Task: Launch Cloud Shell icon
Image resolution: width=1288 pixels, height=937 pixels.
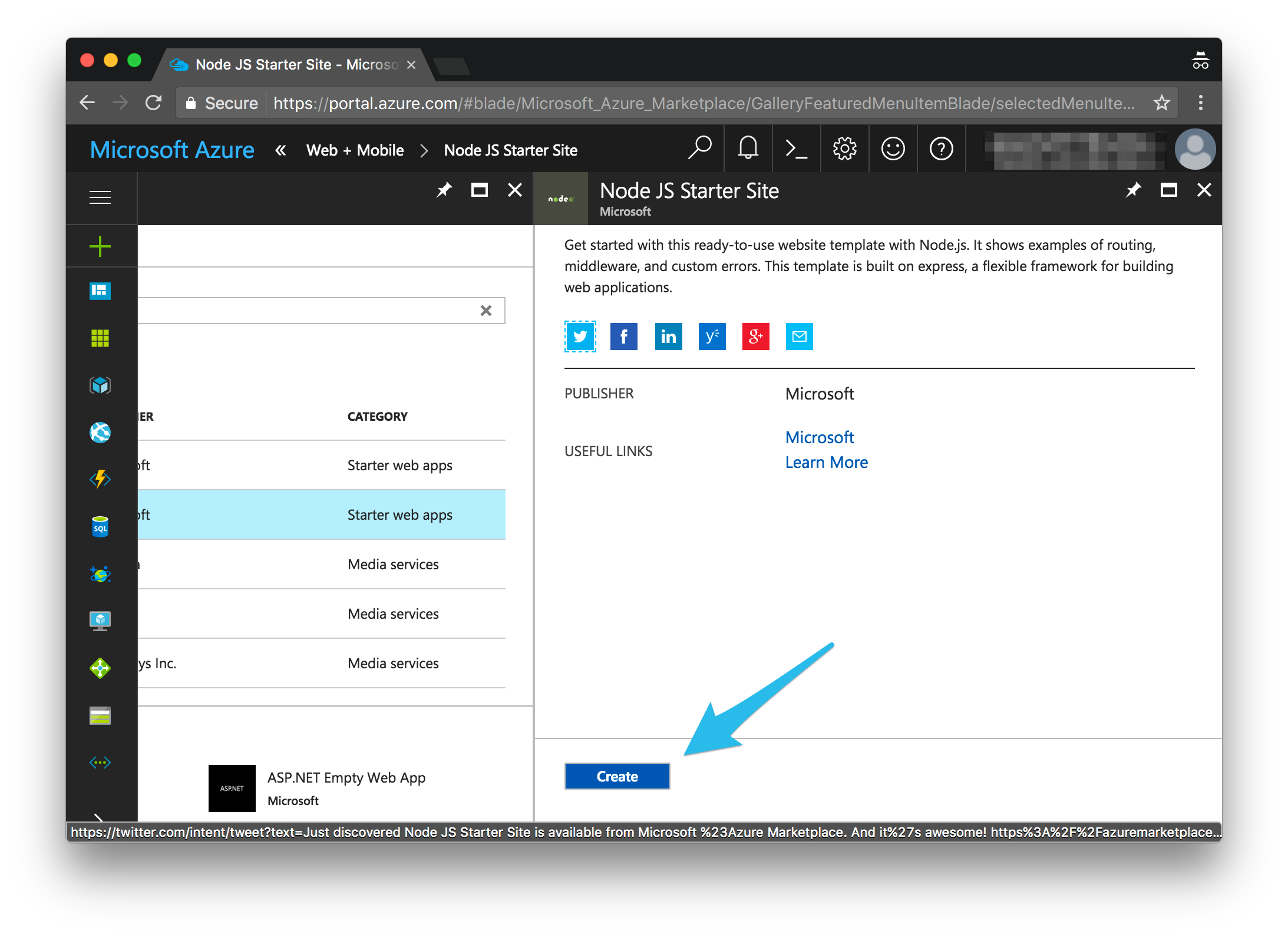Action: 796,149
